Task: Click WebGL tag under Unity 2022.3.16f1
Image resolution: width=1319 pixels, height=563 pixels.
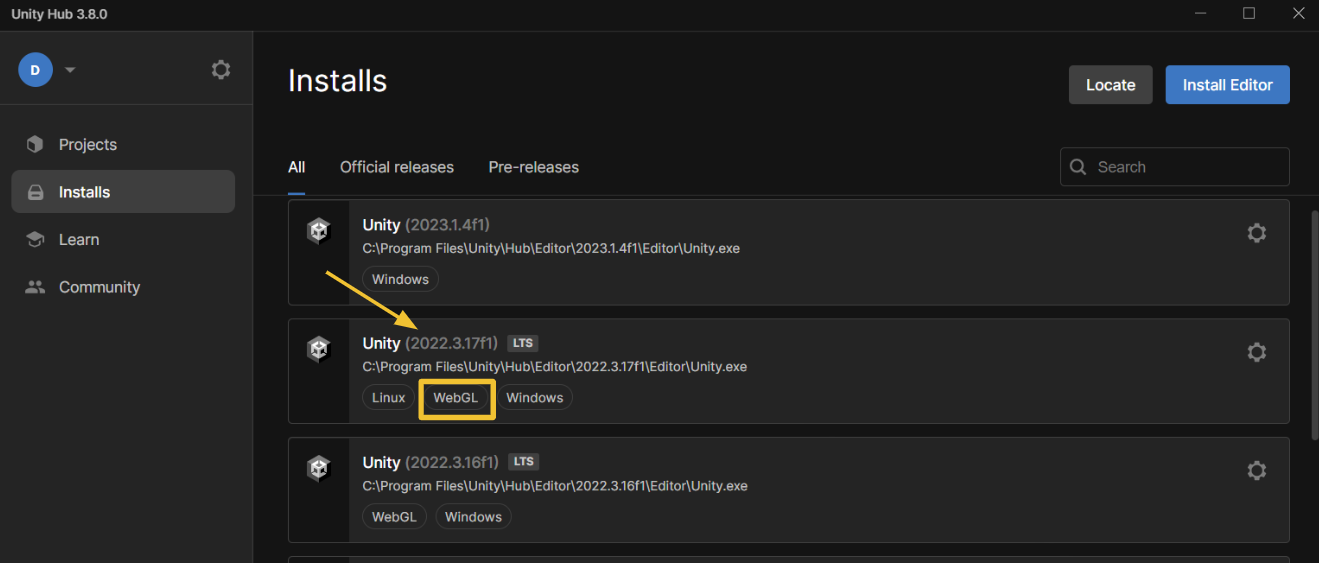Action: (394, 516)
